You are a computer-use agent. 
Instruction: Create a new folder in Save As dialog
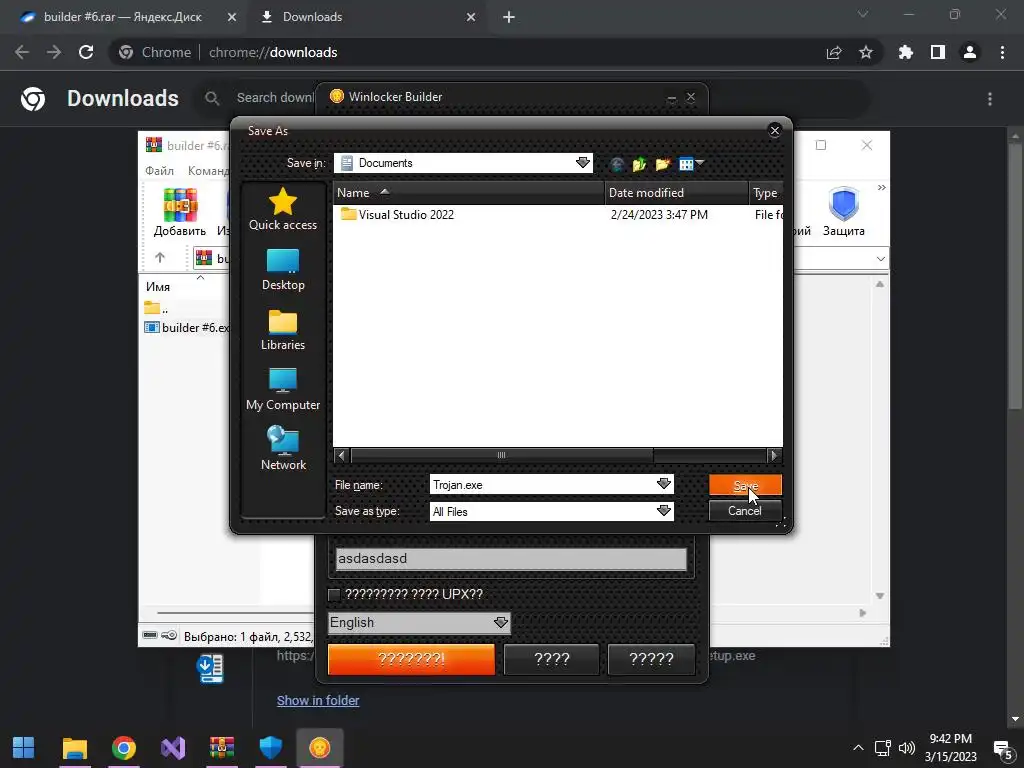point(662,164)
